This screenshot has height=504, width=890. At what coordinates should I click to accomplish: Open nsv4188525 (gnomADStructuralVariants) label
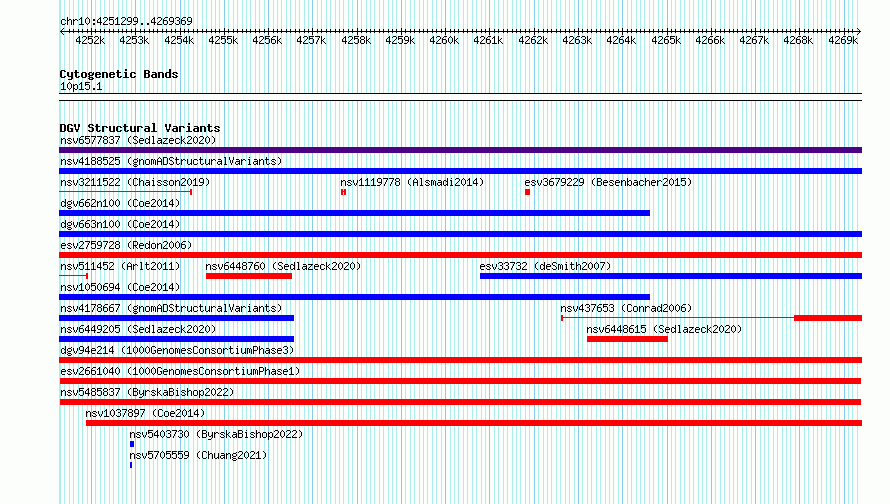tap(171, 161)
